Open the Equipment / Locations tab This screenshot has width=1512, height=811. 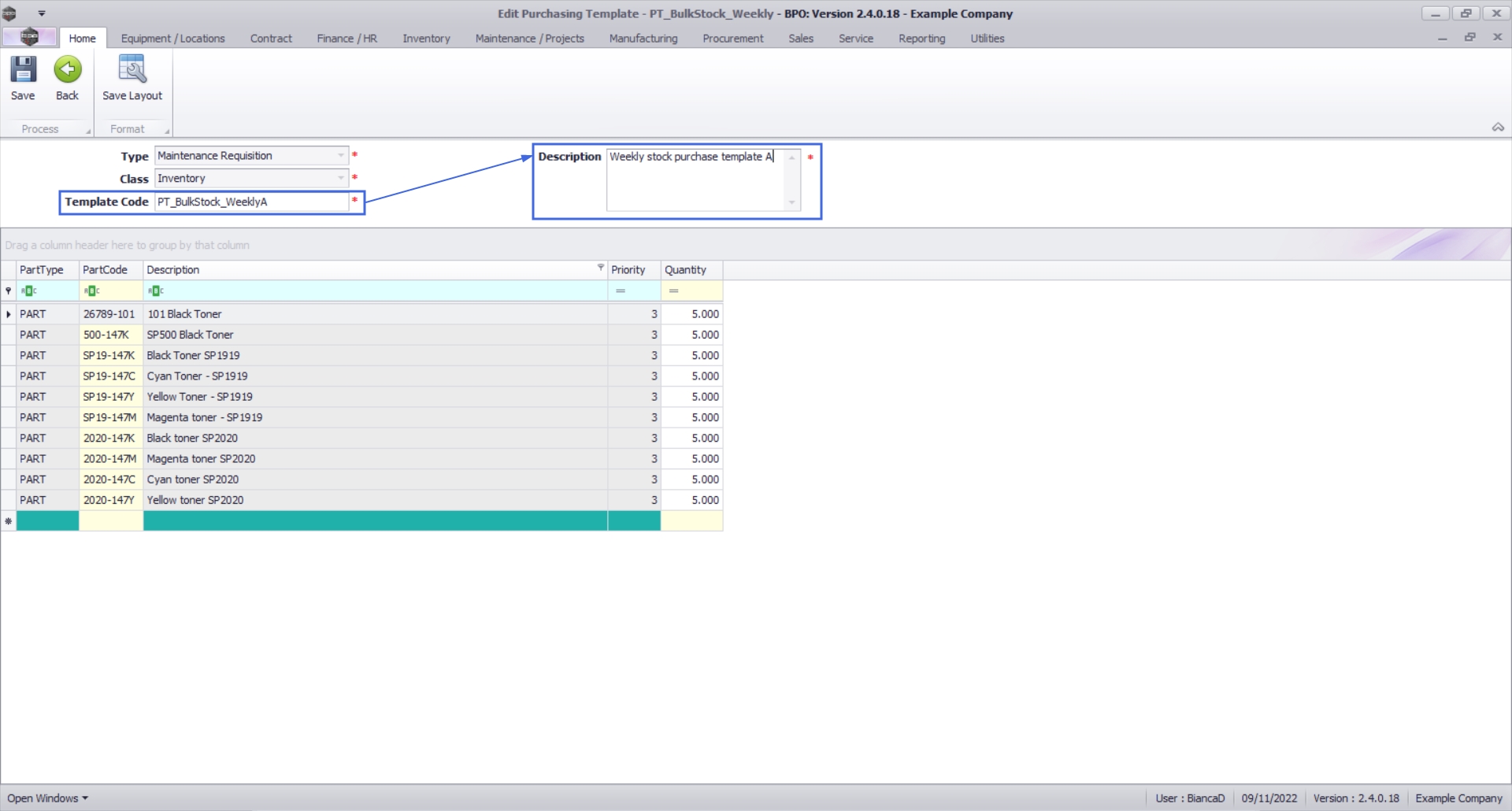(172, 38)
